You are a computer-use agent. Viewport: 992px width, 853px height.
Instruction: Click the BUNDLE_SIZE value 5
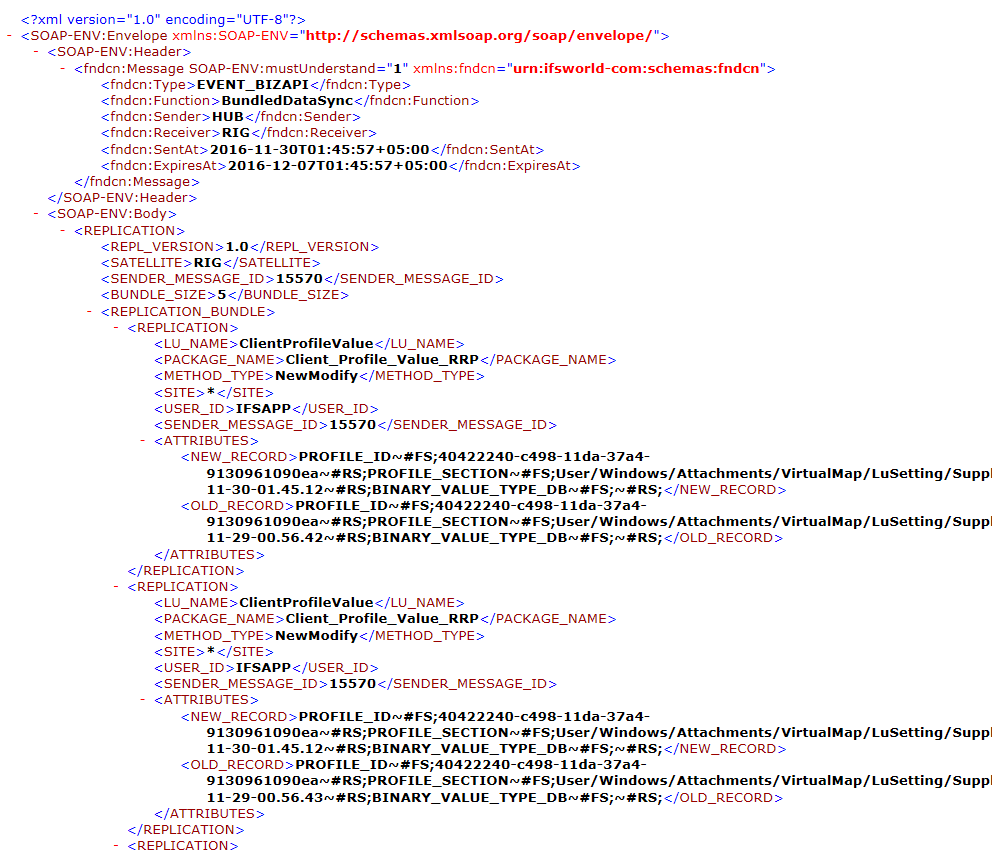click(222, 295)
